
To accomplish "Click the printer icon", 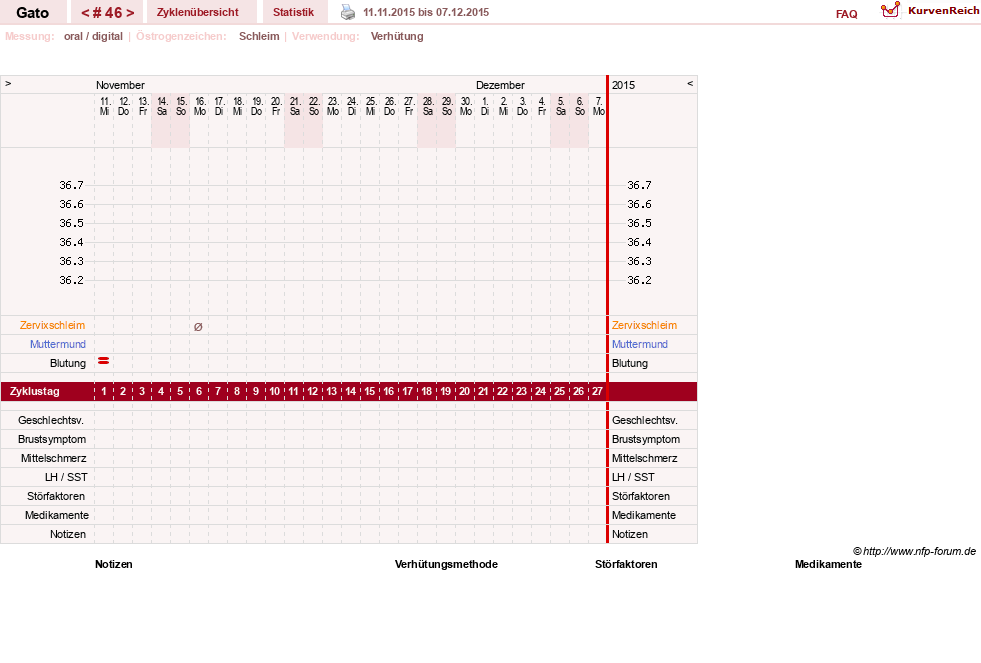I will [x=348, y=12].
